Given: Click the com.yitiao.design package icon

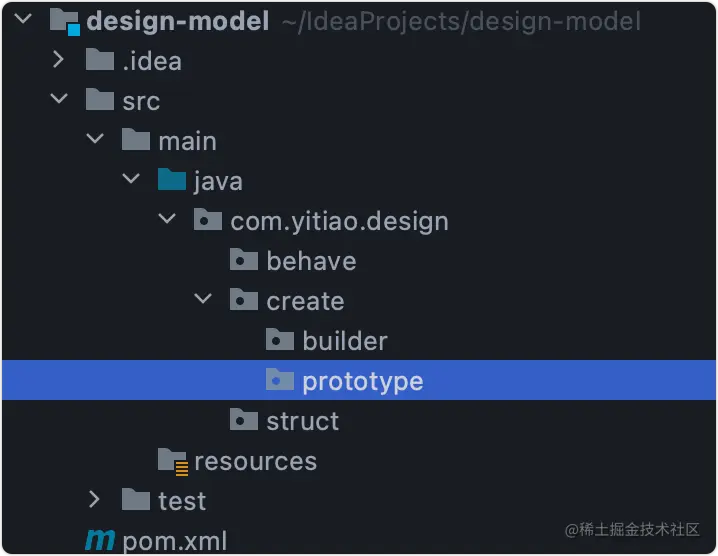Looking at the screenshot, I should pyautogui.click(x=208, y=219).
